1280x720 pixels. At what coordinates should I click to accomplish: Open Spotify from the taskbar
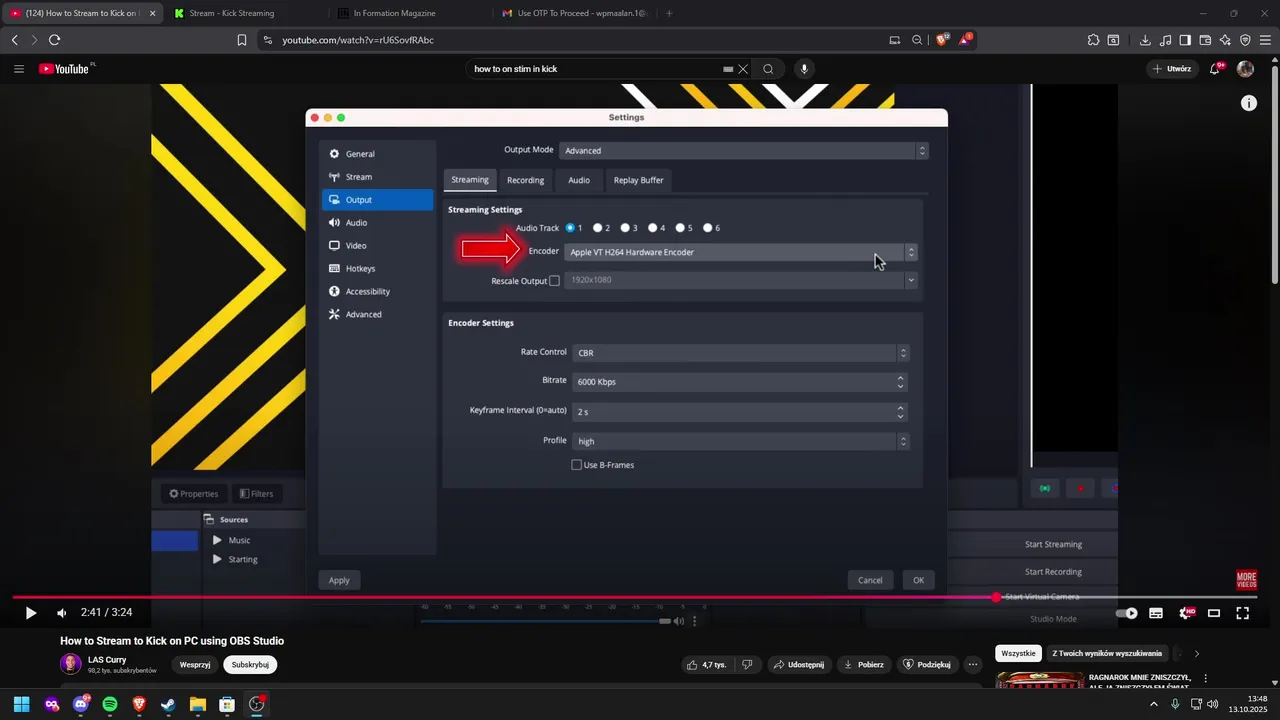click(110, 704)
